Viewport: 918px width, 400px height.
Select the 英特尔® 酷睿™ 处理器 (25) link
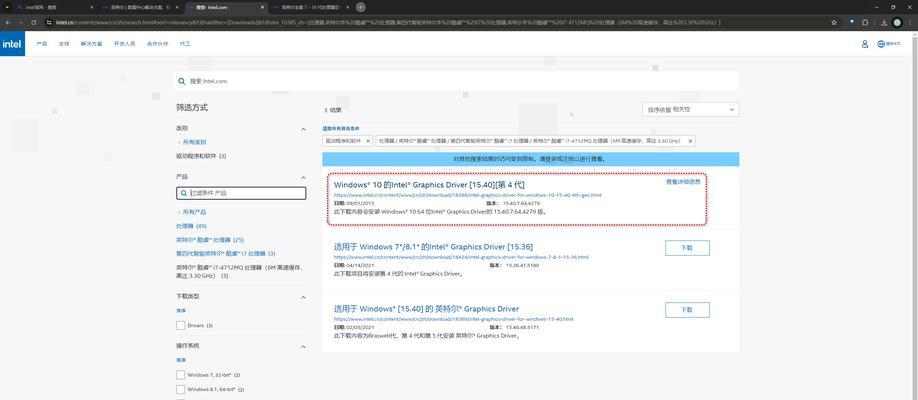pyautogui.click(x=210, y=240)
